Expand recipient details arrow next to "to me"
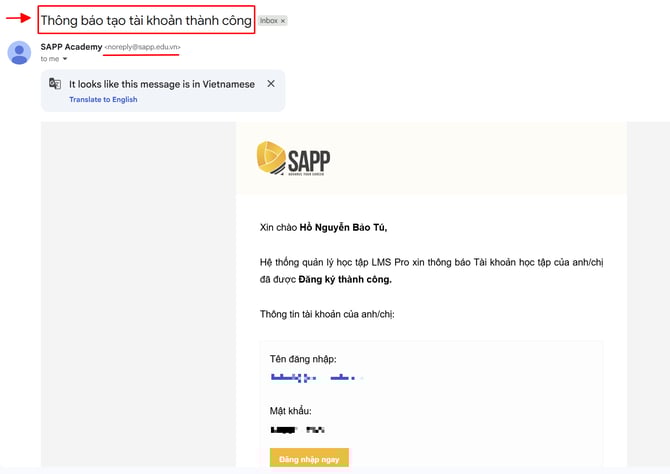The image size is (670, 474). coord(65,59)
